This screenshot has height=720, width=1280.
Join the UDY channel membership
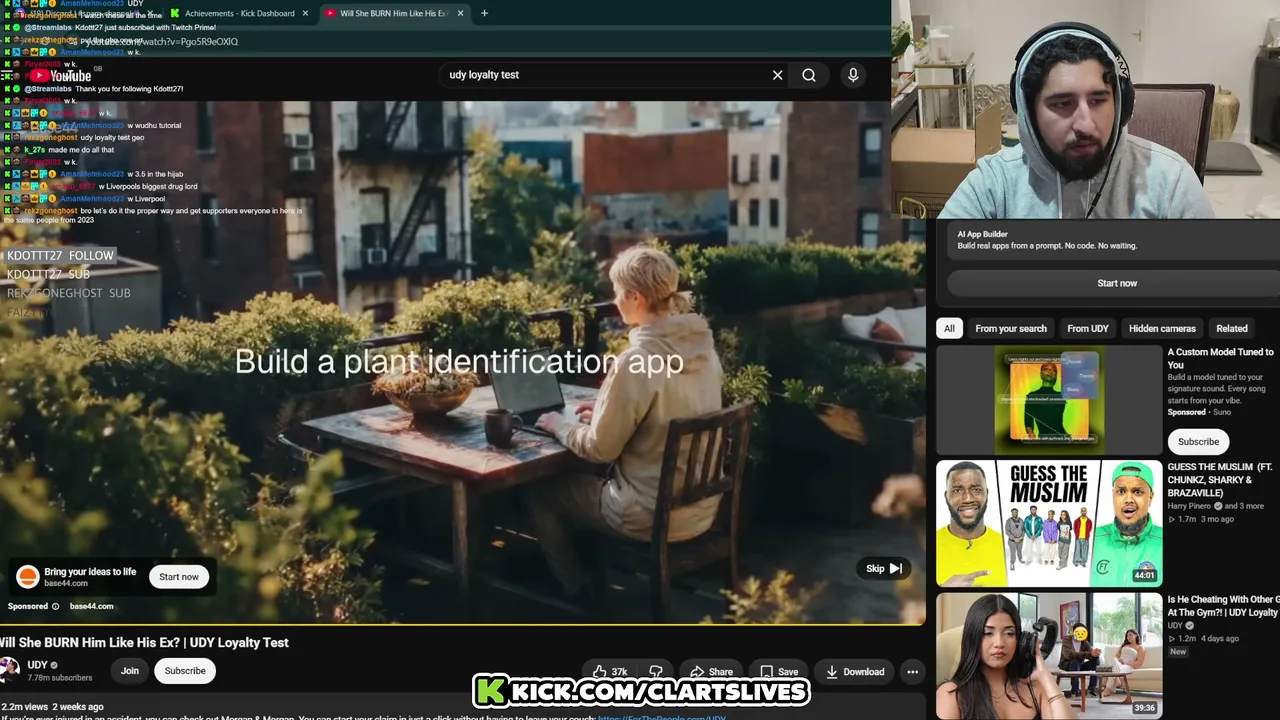point(130,671)
